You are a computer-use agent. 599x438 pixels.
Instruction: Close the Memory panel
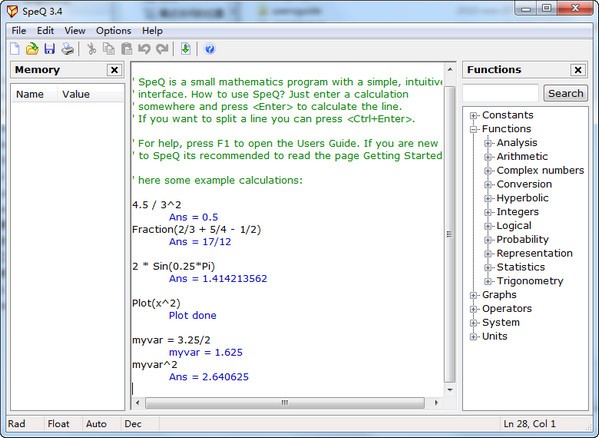tap(114, 70)
